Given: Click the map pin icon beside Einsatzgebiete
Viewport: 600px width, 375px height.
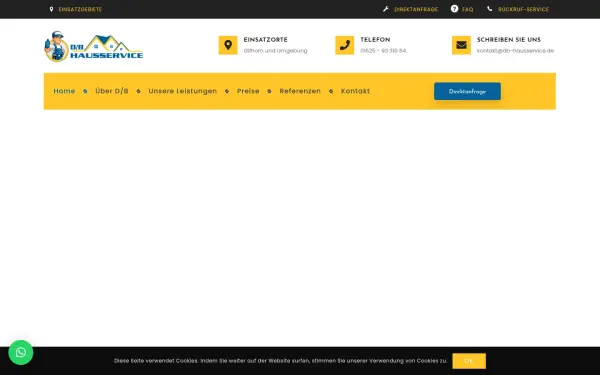Looking at the screenshot, I should (x=51, y=9).
